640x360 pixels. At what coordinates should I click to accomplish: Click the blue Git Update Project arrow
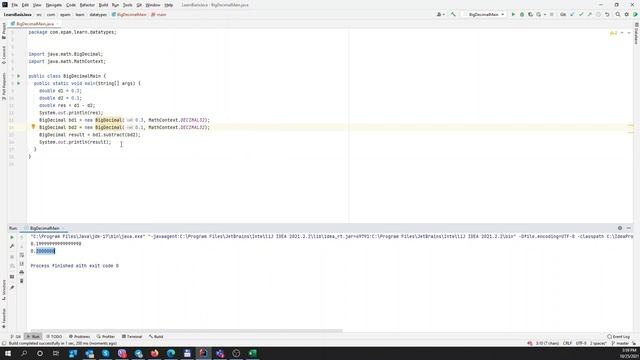572,14
